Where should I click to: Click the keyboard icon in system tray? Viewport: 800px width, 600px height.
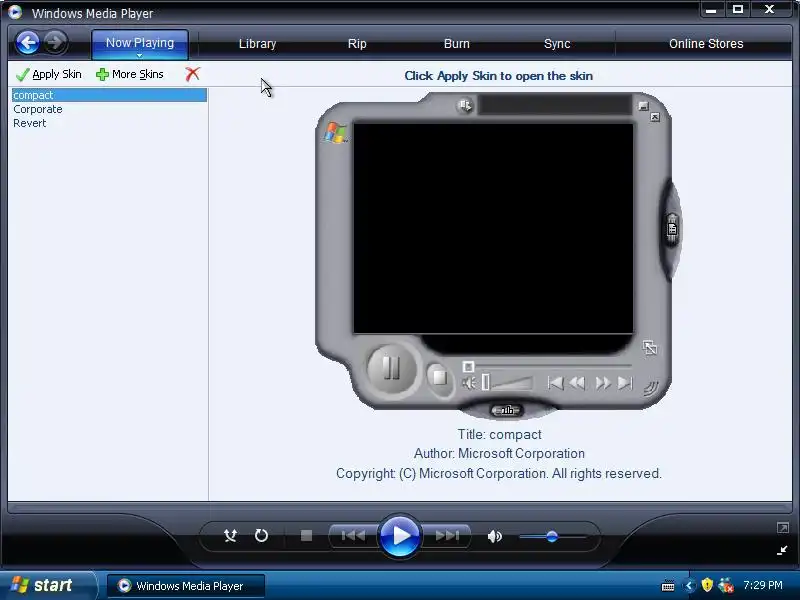coord(667,586)
